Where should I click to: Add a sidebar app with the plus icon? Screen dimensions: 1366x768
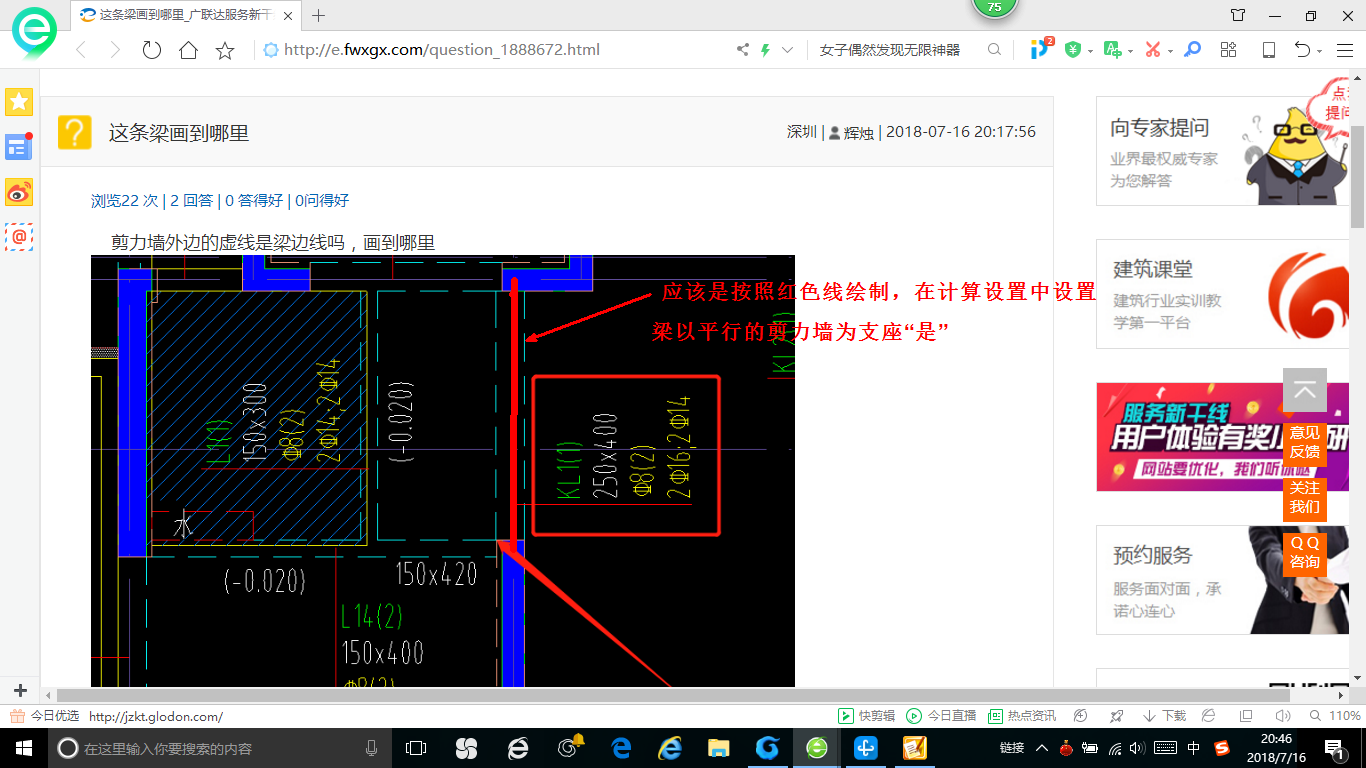click(19, 691)
